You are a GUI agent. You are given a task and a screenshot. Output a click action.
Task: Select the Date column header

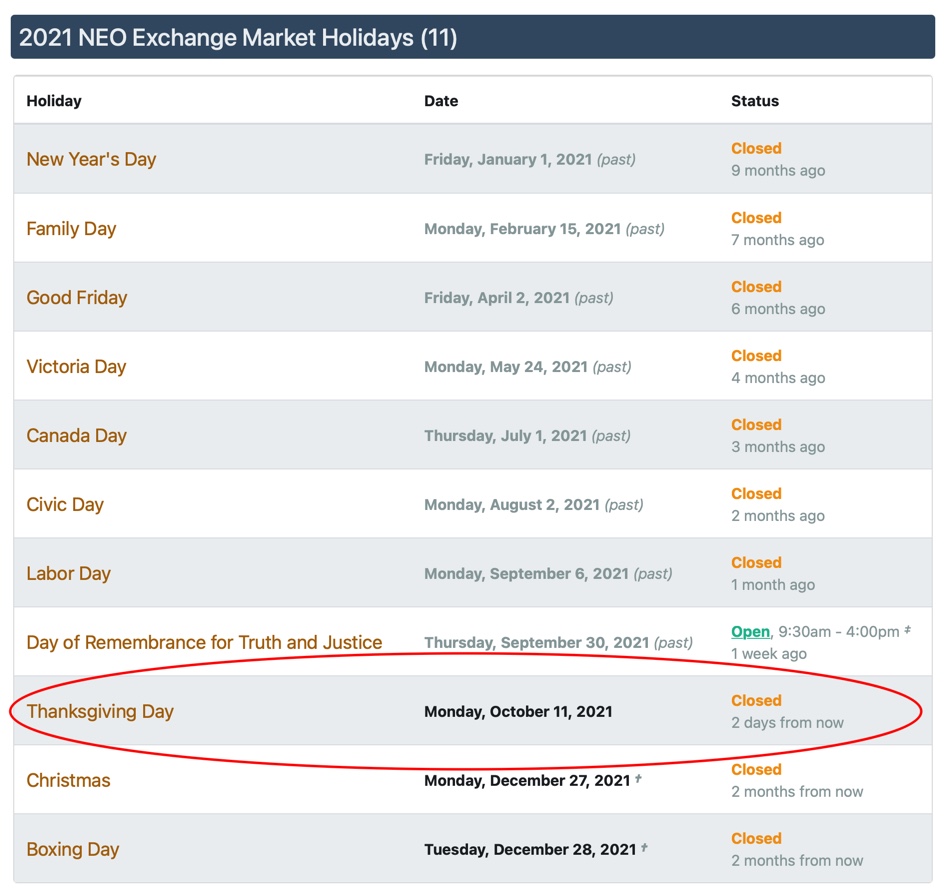(x=441, y=101)
